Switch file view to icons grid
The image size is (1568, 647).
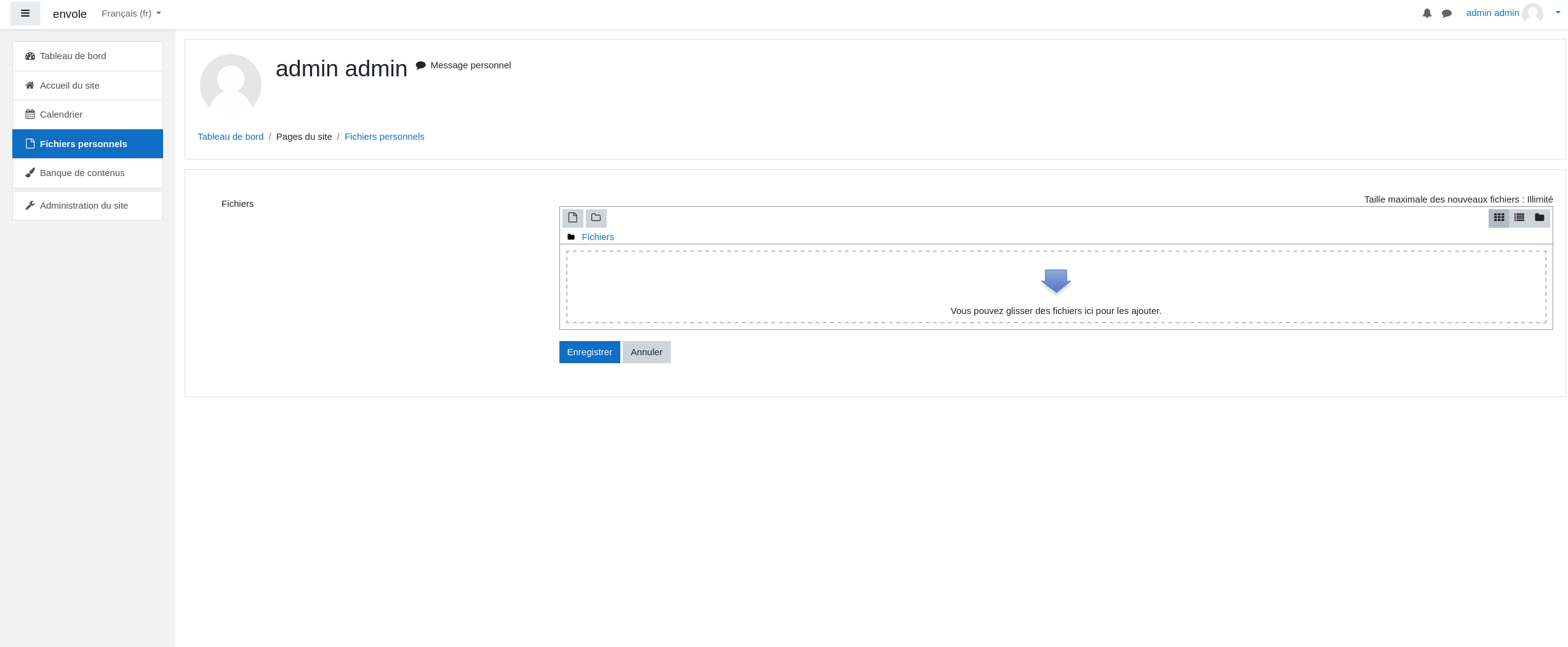point(1498,218)
